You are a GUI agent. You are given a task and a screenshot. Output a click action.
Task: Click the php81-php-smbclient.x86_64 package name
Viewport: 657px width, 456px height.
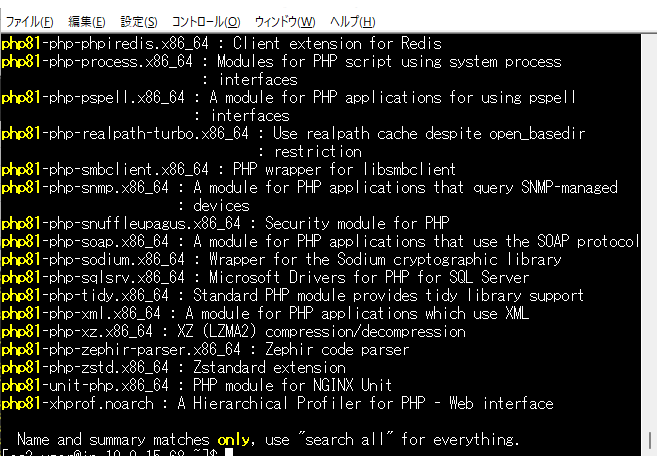(105, 169)
